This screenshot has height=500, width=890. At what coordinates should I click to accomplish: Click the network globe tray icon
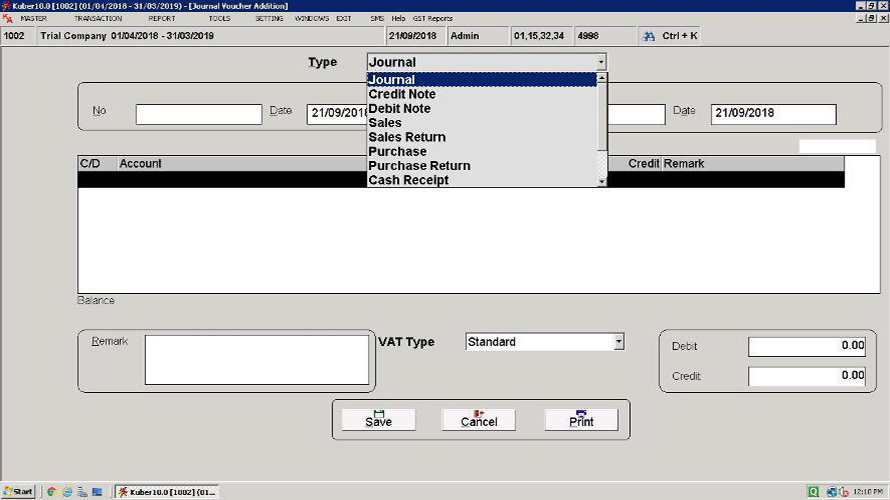point(832,491)
